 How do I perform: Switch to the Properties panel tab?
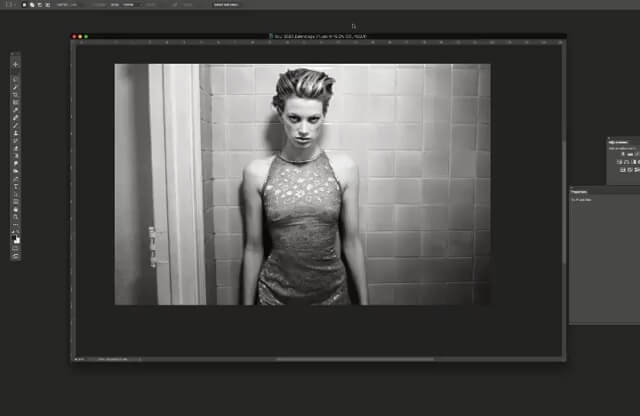[x=579, y=192]
